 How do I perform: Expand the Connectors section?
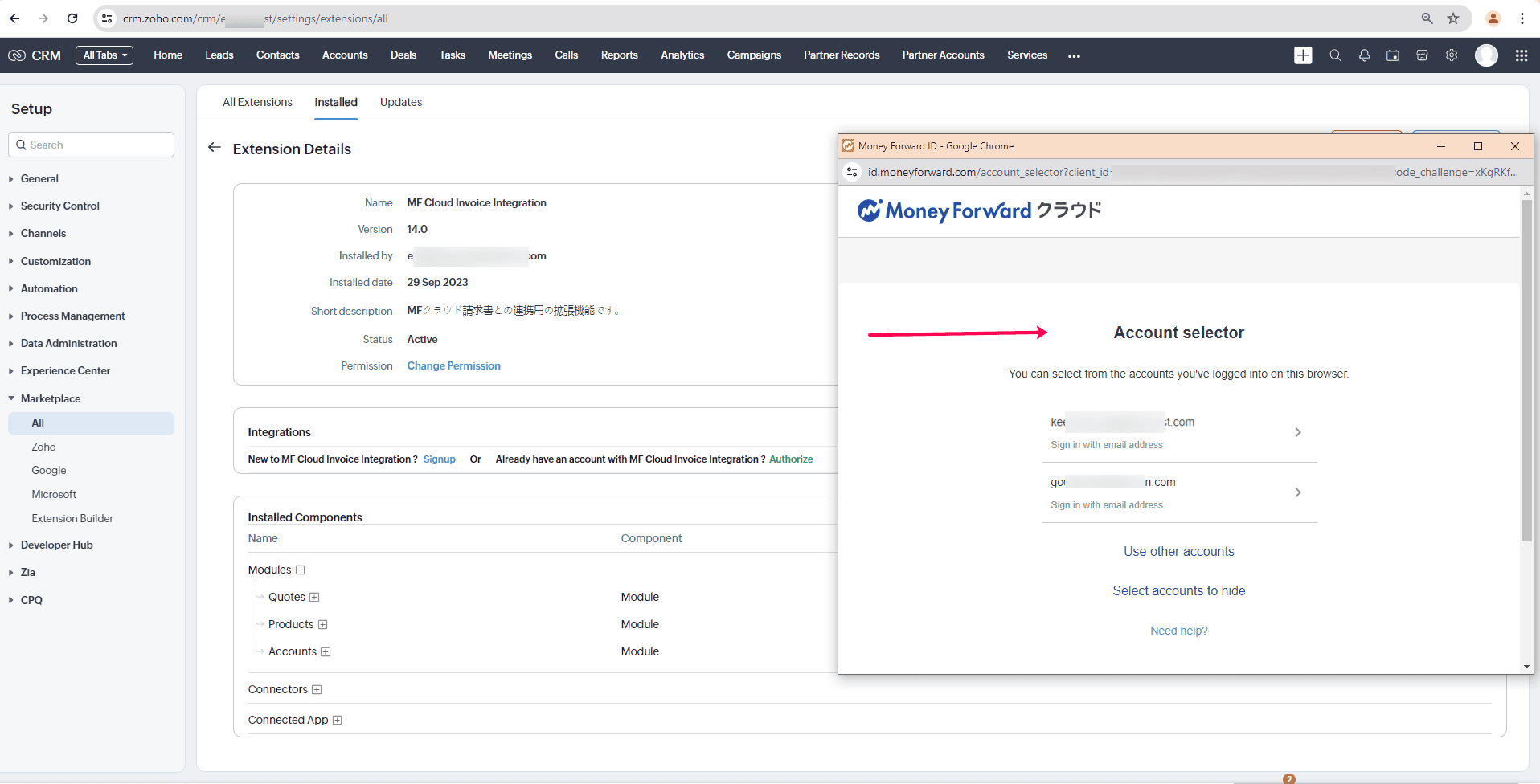(x=317, y=690)
